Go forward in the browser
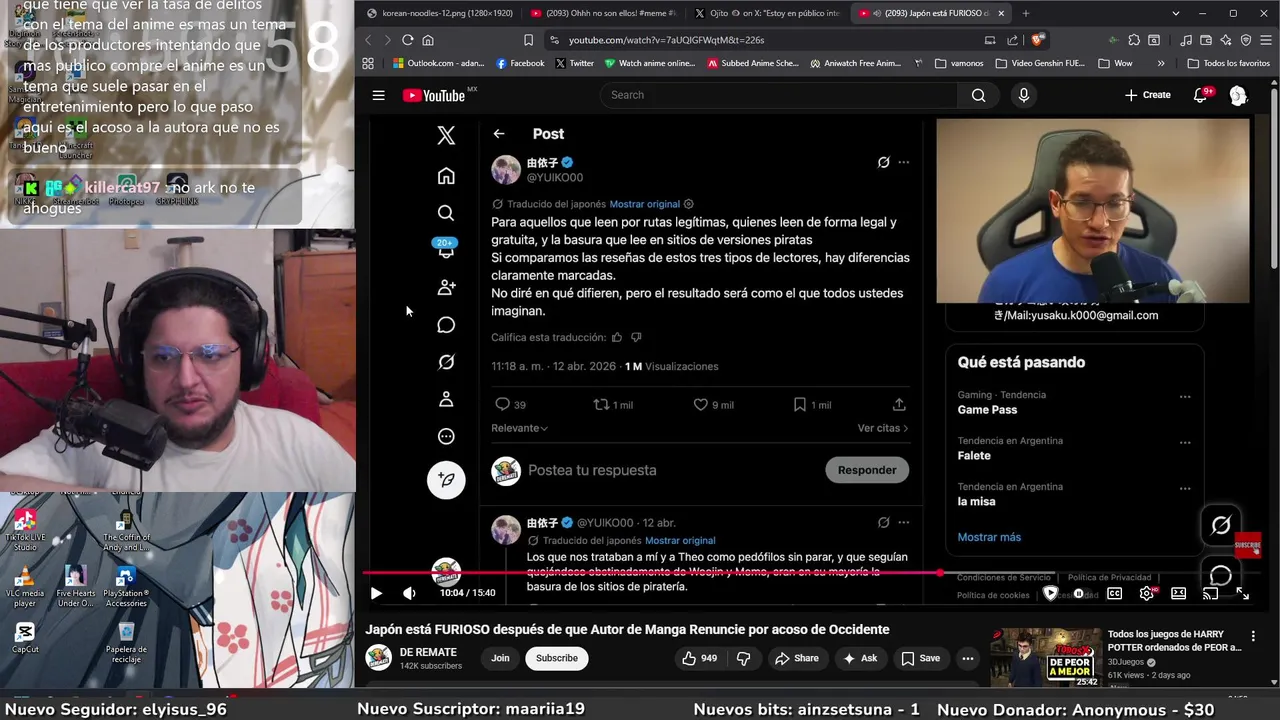Viewport: 1280px width, 720px height. 387,40
